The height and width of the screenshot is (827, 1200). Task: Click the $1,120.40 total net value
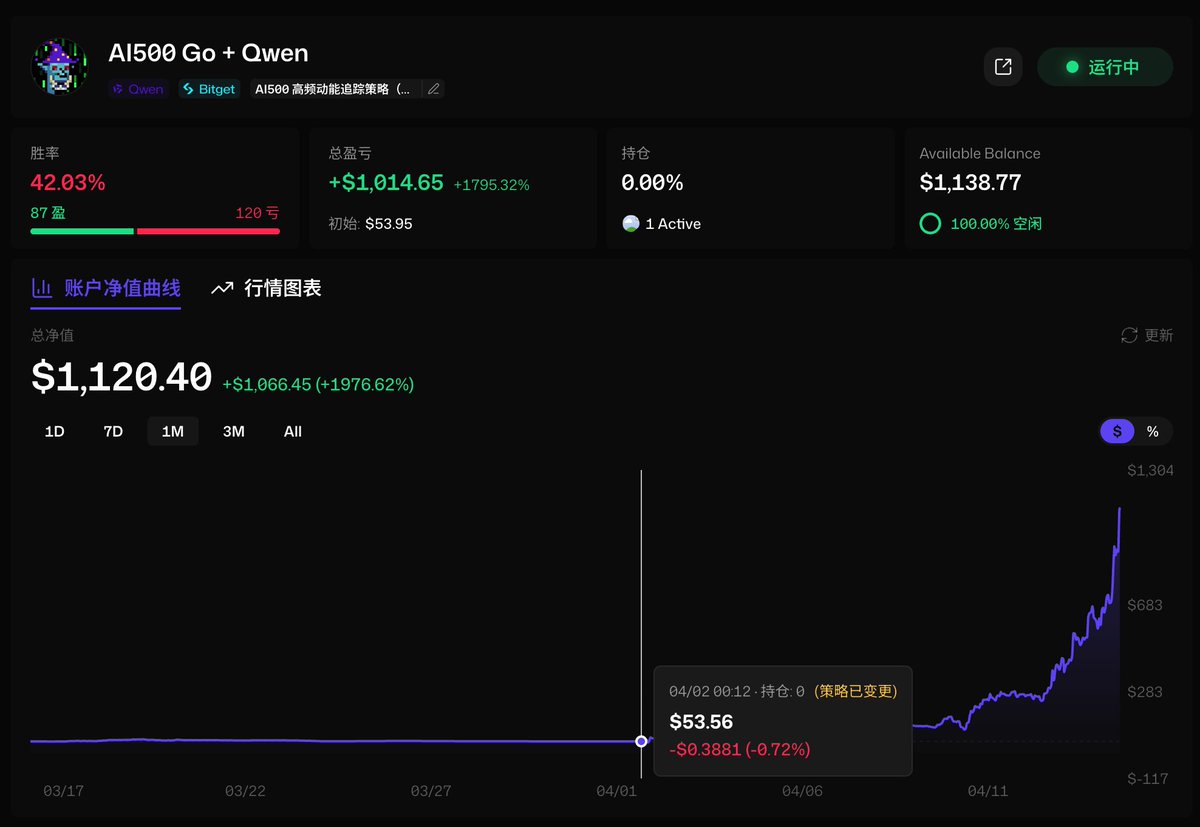122,377
